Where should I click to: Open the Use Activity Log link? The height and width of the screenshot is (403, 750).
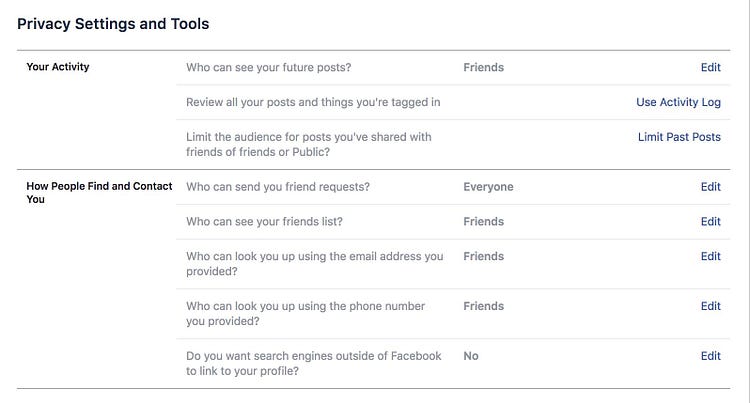[678, 102]
